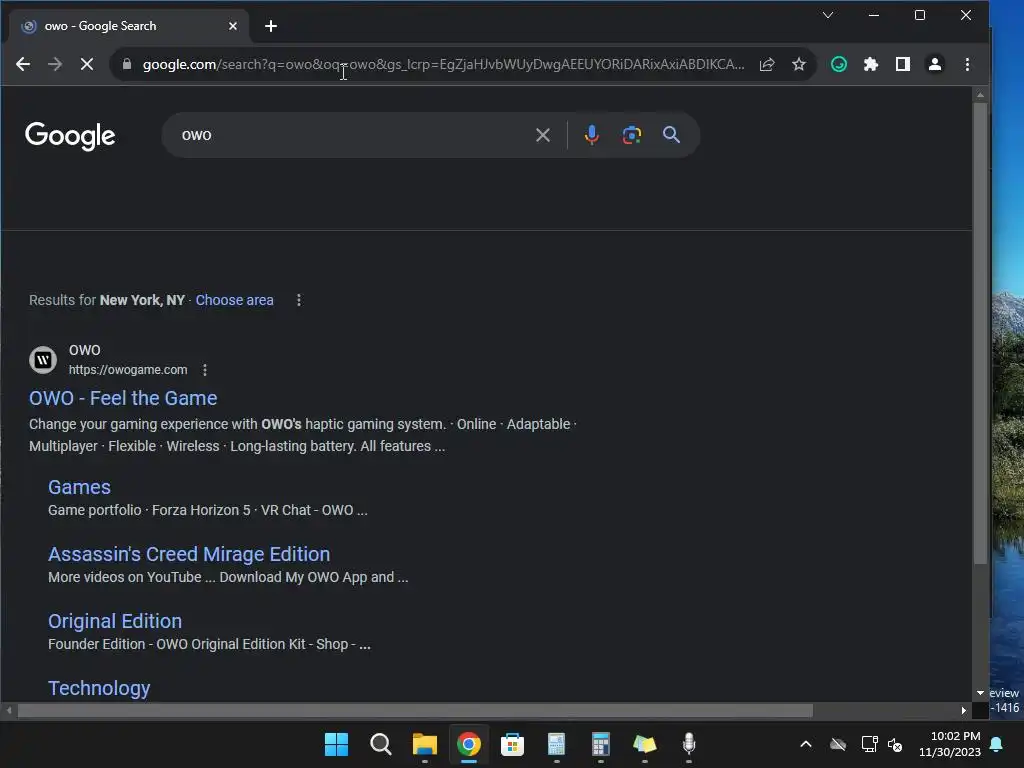
Task: Open the clock and date panel
Action: [x=950, y=744]
